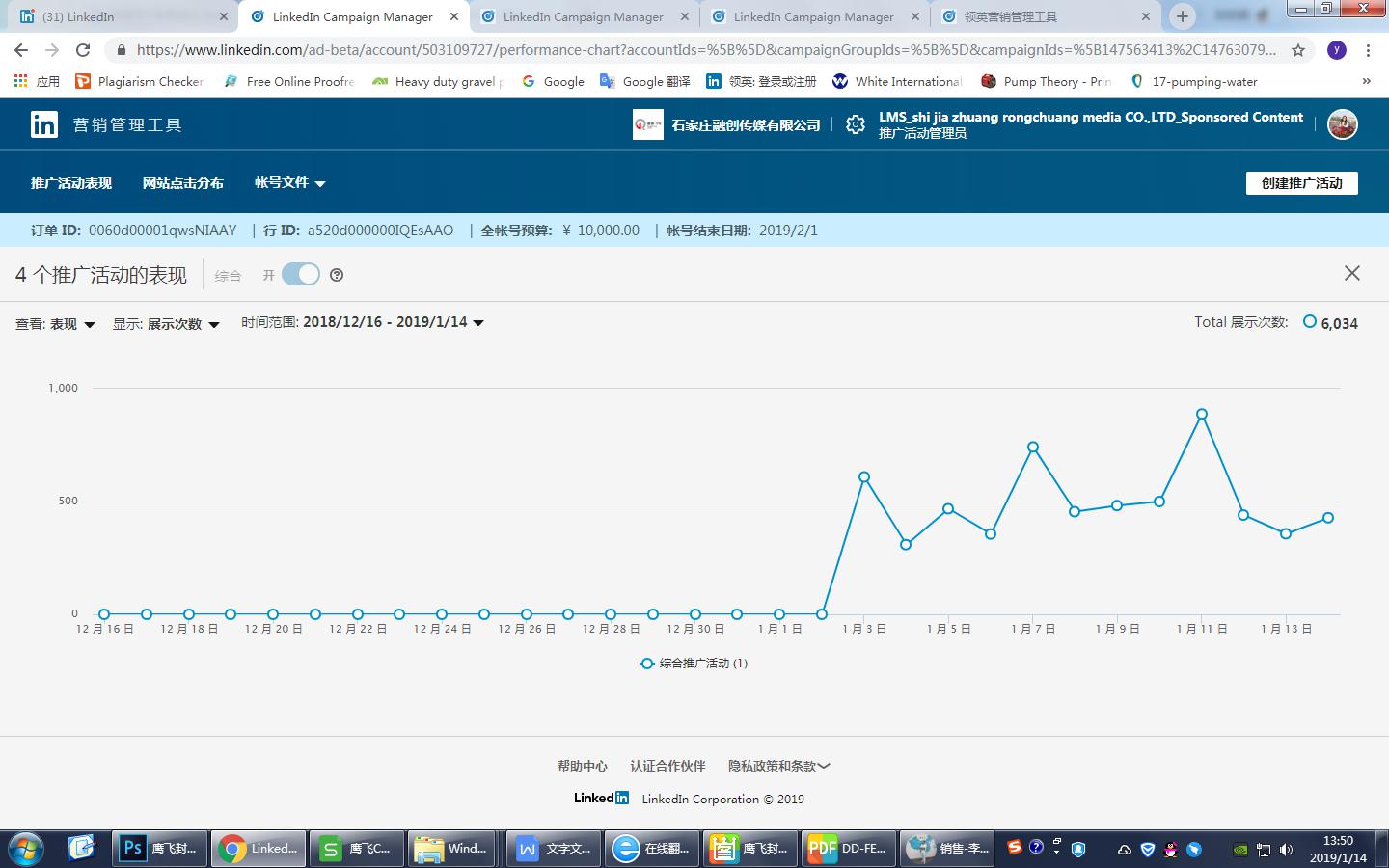Open the 时间范围 date range picker
This screenshot has height=868, width=1389.
pos(363,322)
